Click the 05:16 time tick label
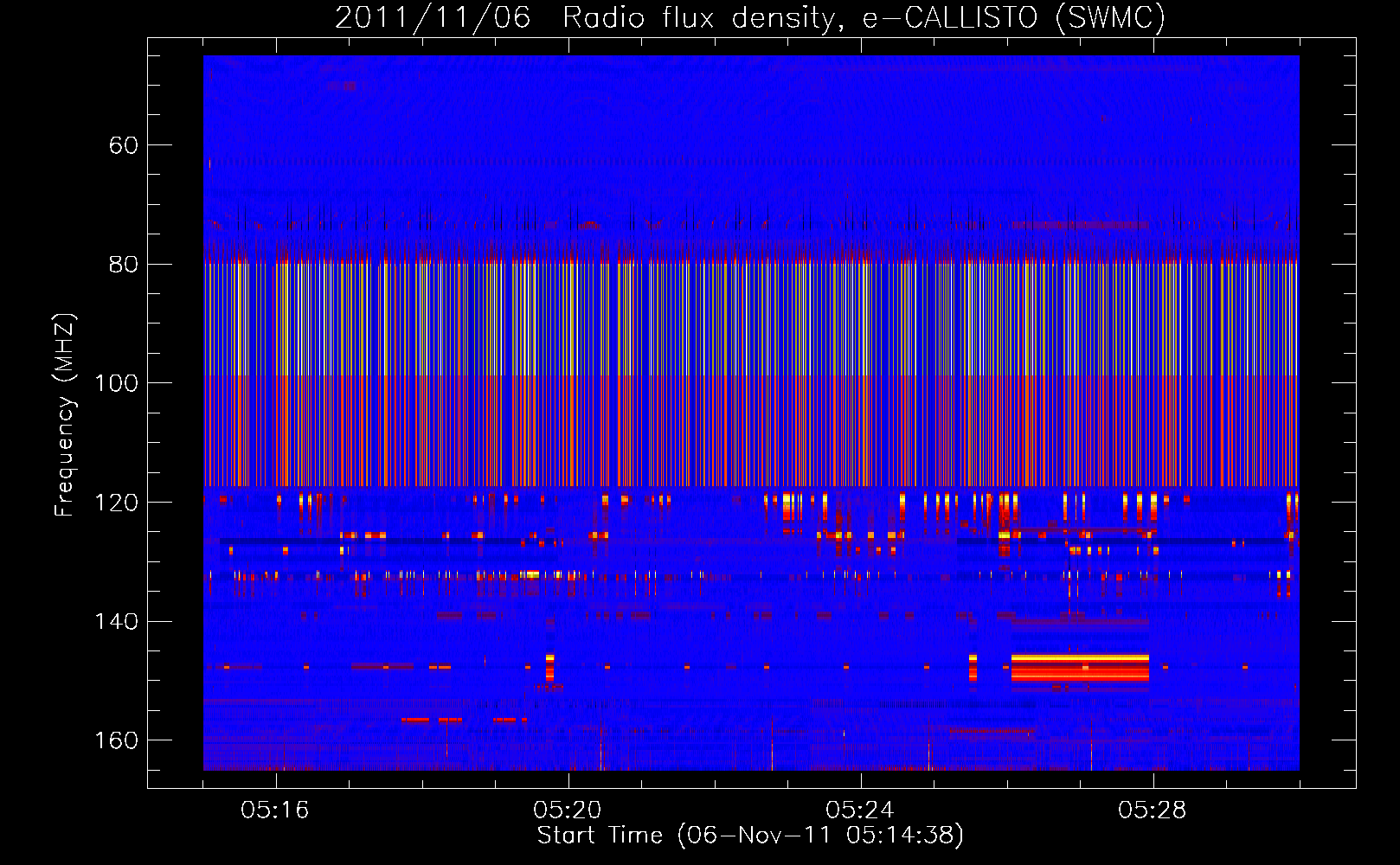This screenshot has height=865, width=1400. coord(275,811)
